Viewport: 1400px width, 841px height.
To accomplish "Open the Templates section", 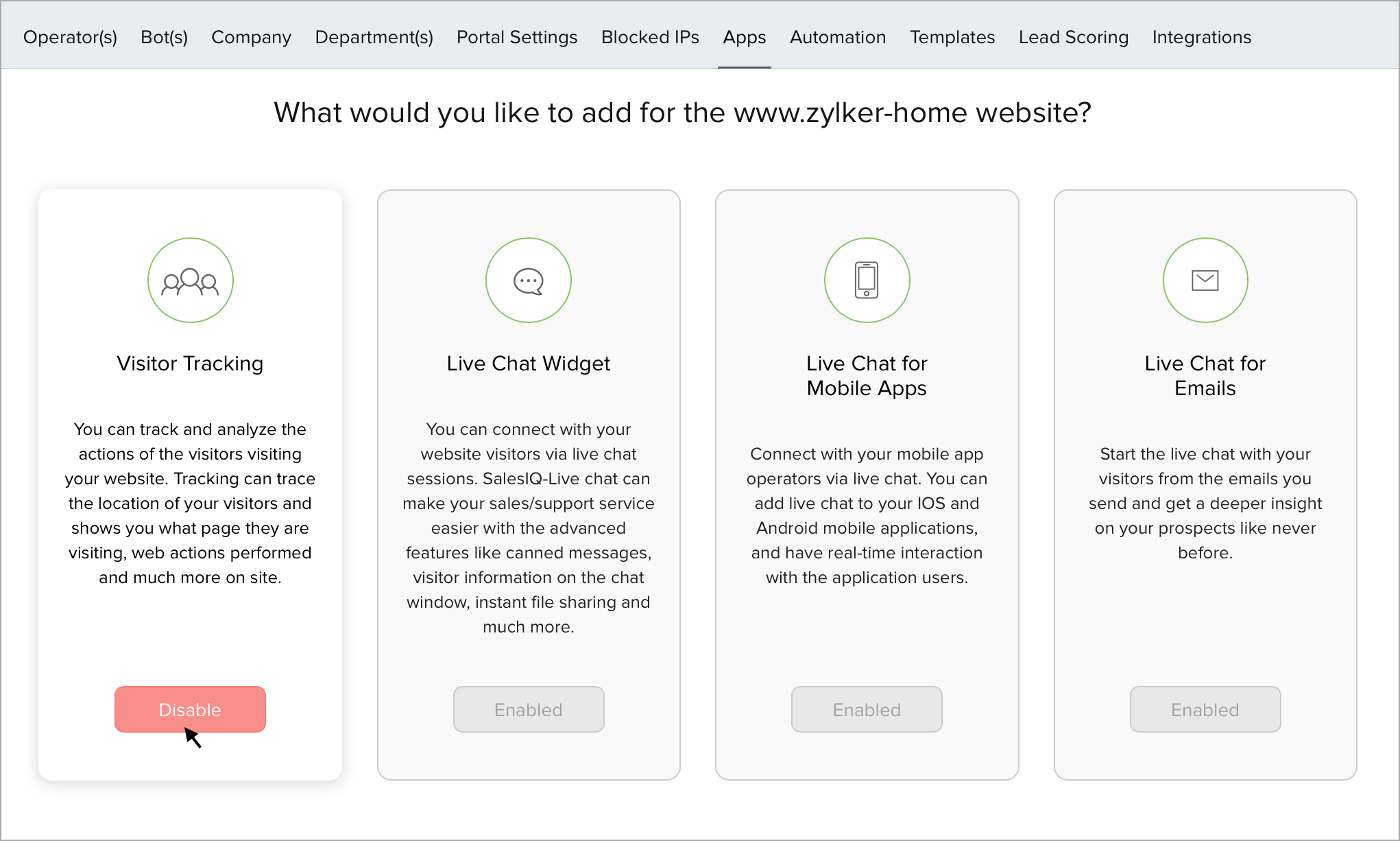I will coord(952,37).
